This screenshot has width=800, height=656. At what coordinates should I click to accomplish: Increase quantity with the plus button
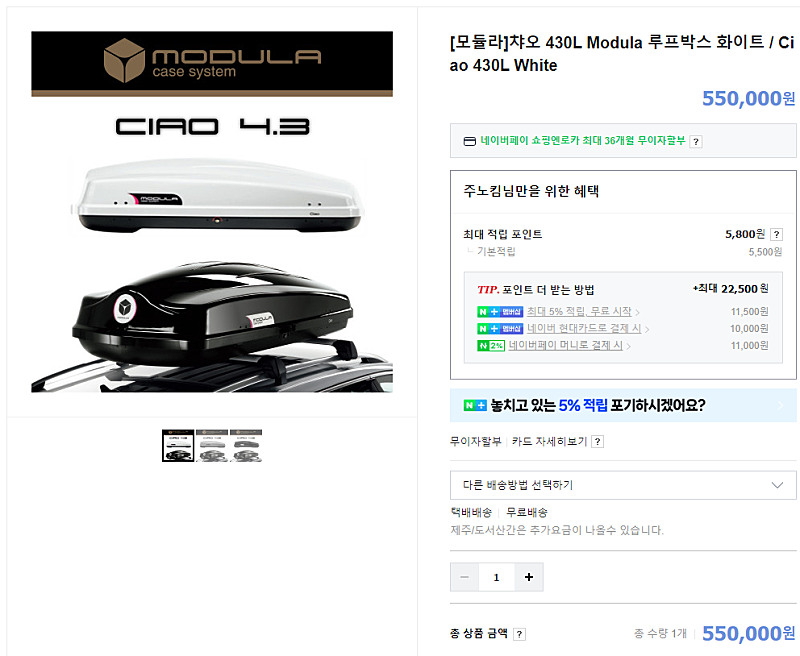[x=529, y=577]
